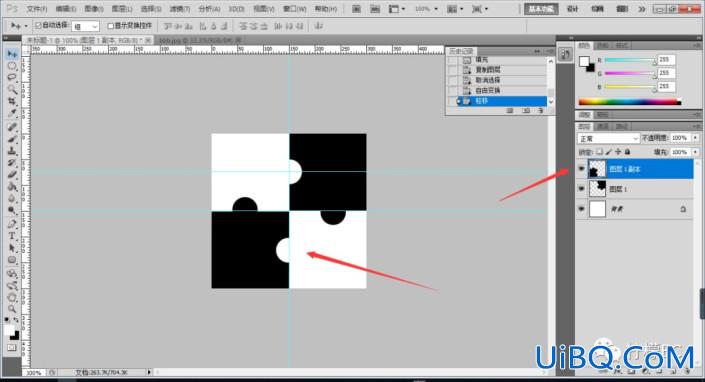Screen dimensions: 705x382
Task: Select the Path Selection tool
Action: [12, 248]
